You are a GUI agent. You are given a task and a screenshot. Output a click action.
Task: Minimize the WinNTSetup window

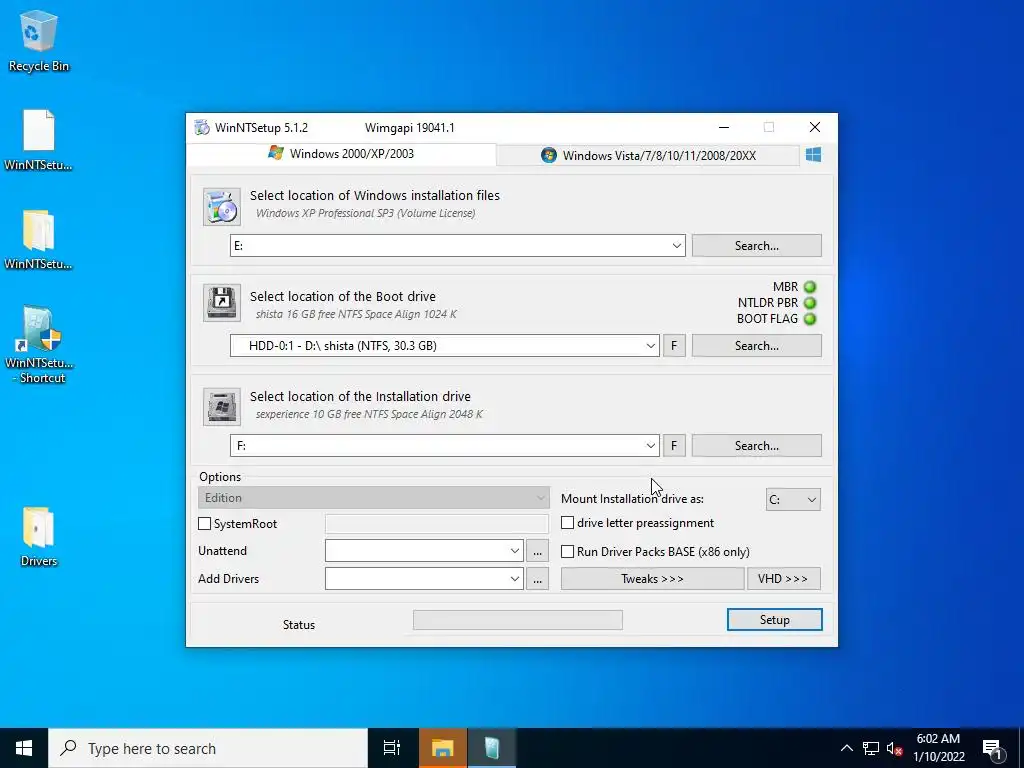724,127
